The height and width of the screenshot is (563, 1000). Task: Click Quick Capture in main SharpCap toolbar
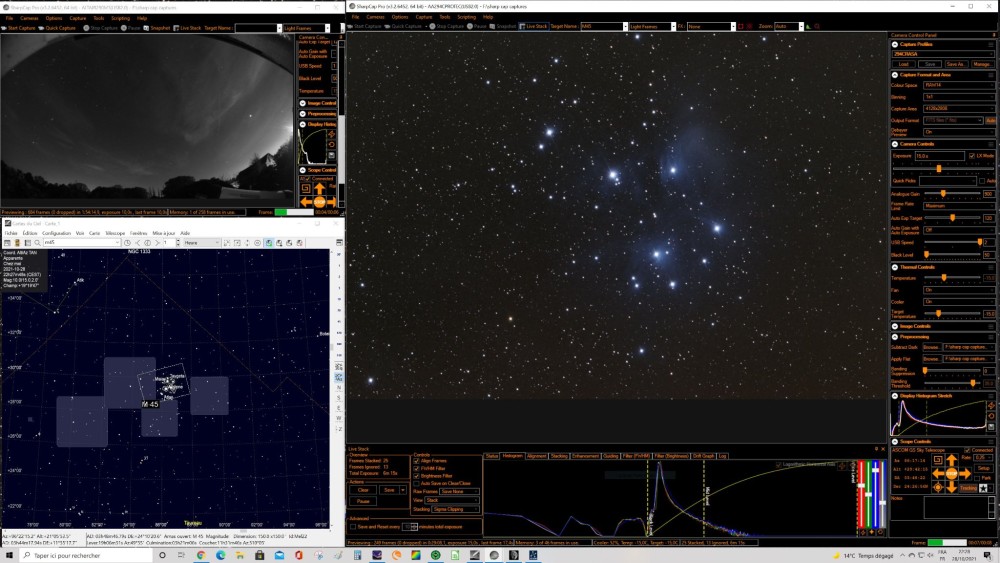(x=403, y=26)
